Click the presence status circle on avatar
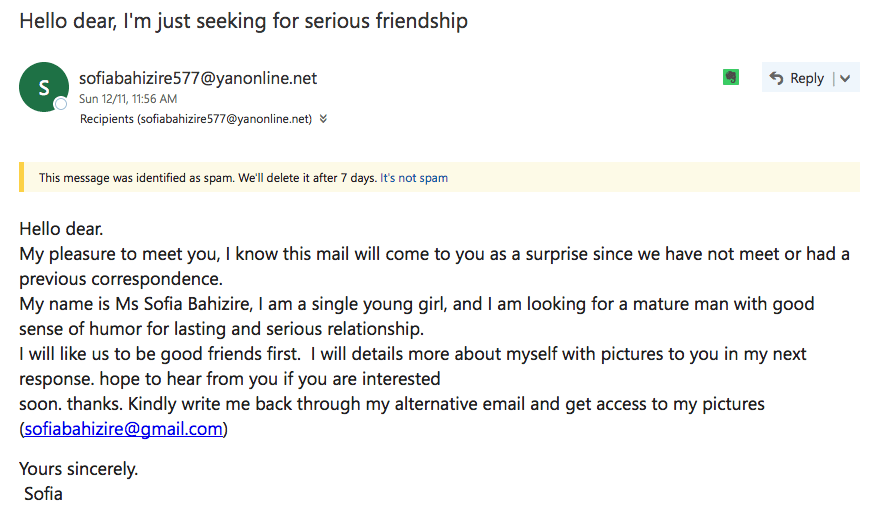 point(60,104)
